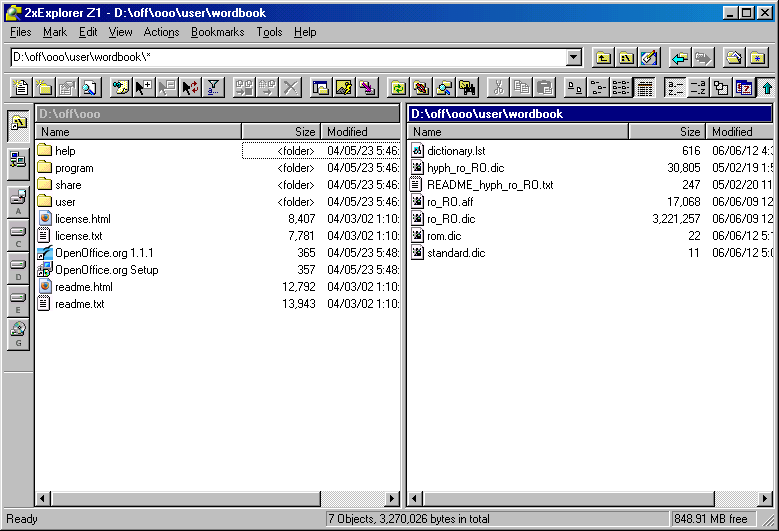Select 'README_hyph_ro_RO.txt' file

[490, 185]
